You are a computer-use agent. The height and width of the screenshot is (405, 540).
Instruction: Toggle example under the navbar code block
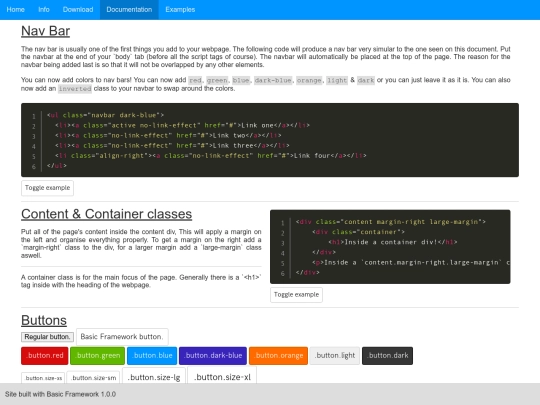[x=47, y=188]
